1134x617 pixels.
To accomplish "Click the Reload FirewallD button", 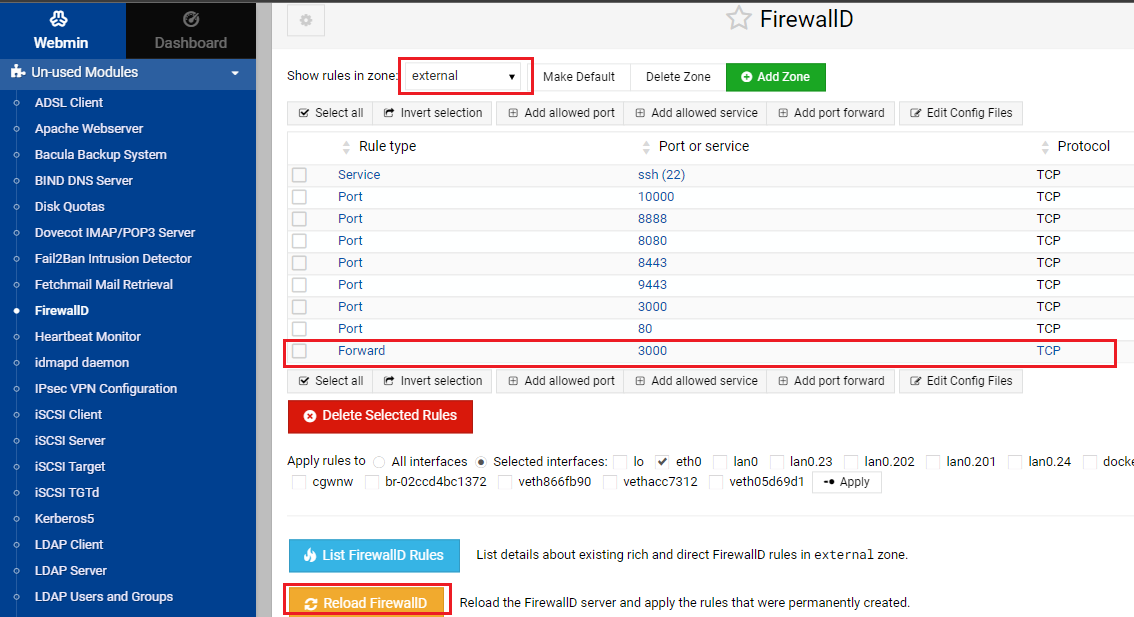I will pyautogui.click(x=368, y=601).
